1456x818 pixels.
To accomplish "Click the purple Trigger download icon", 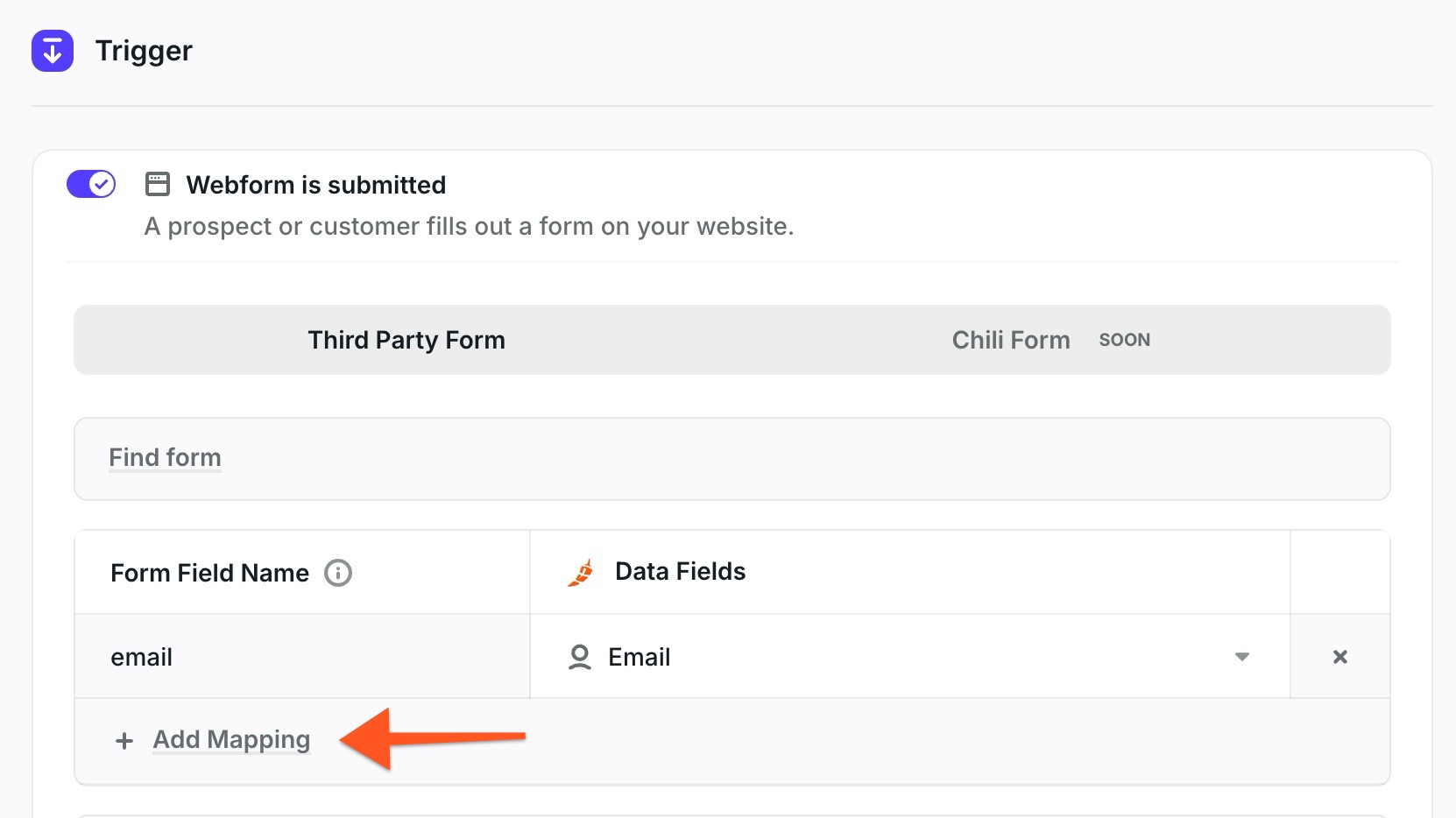I will pos(53,51).
